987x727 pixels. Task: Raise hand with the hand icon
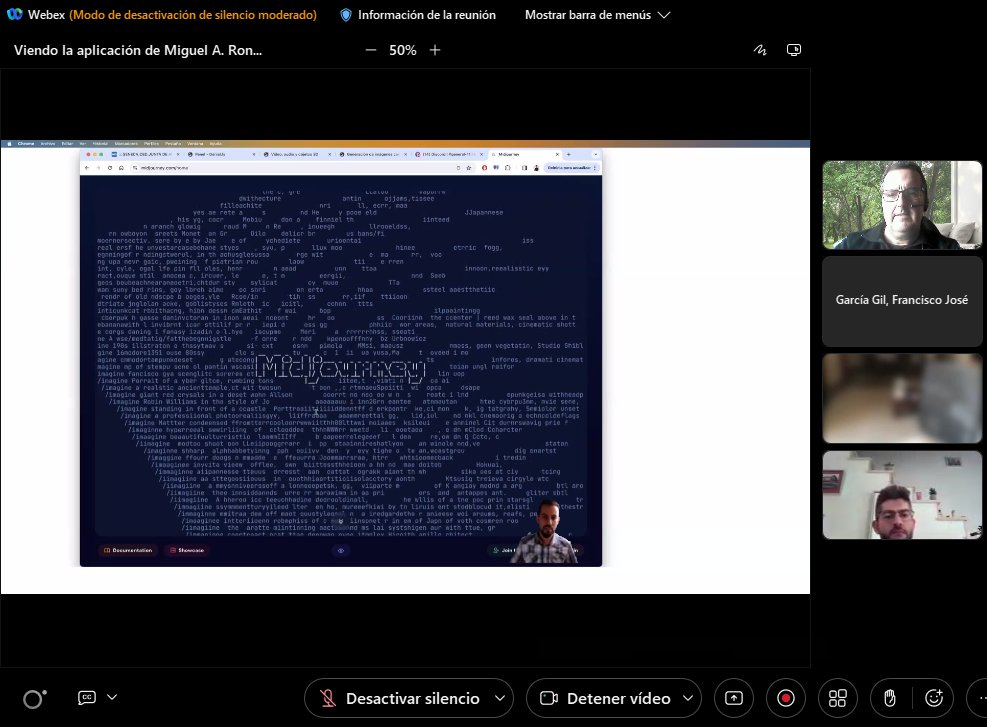point(889,698)
